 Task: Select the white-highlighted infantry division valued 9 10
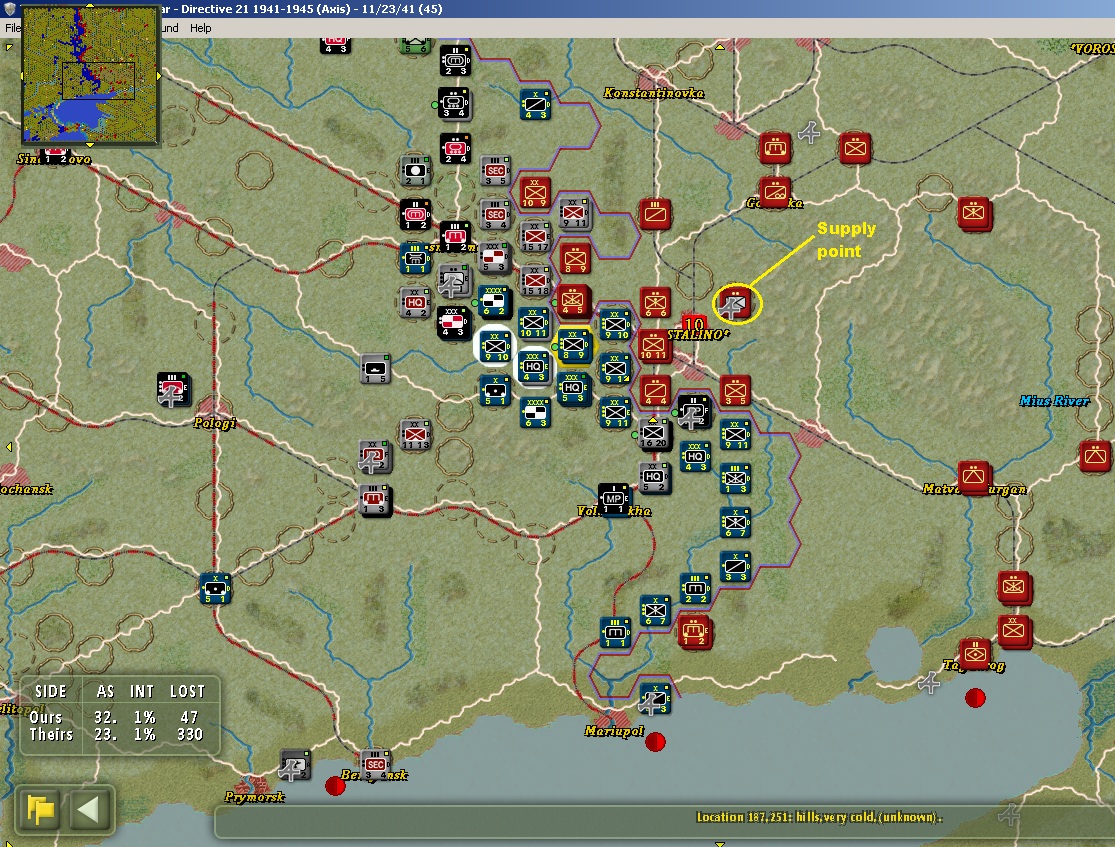495,346
